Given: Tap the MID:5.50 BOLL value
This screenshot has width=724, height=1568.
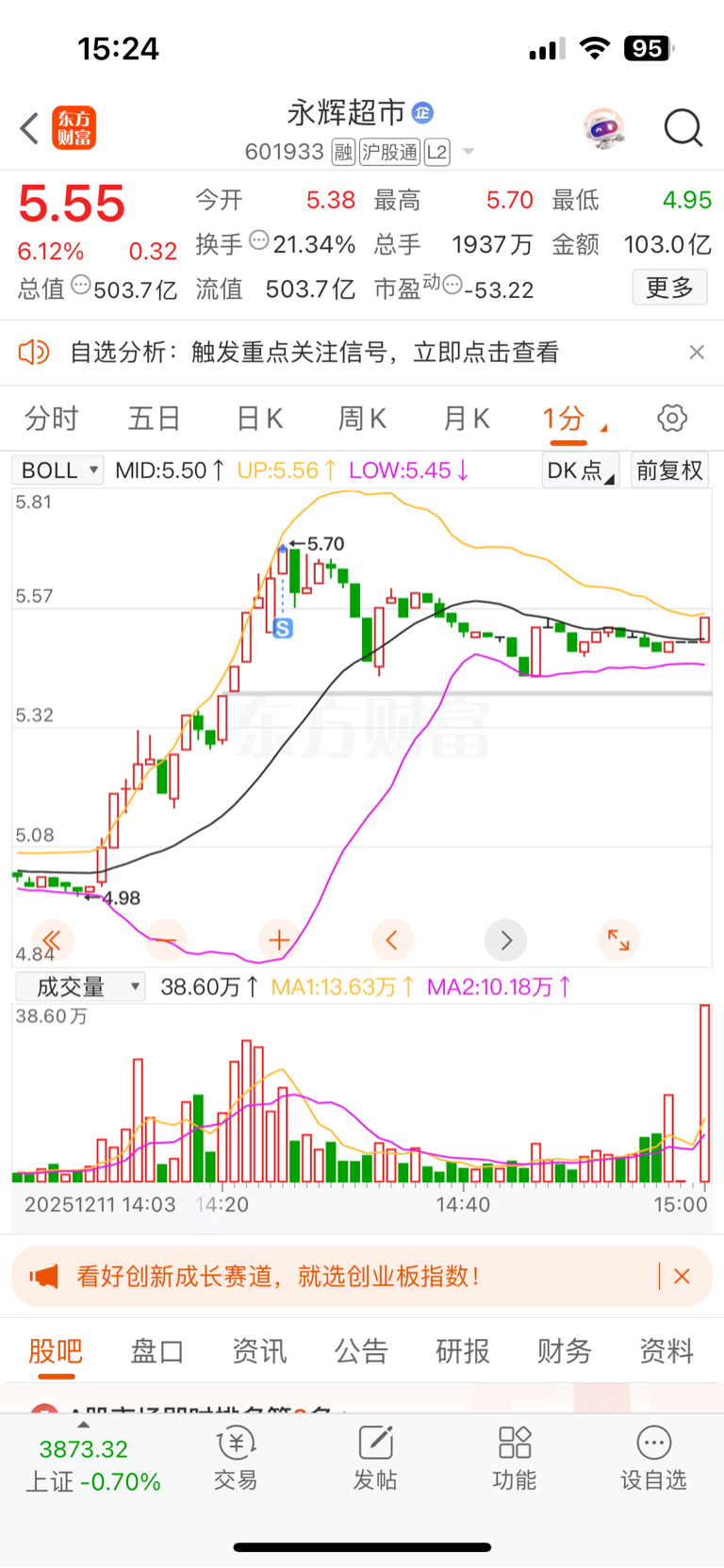Looking at the screenshot, I should (x=170, y=470).
